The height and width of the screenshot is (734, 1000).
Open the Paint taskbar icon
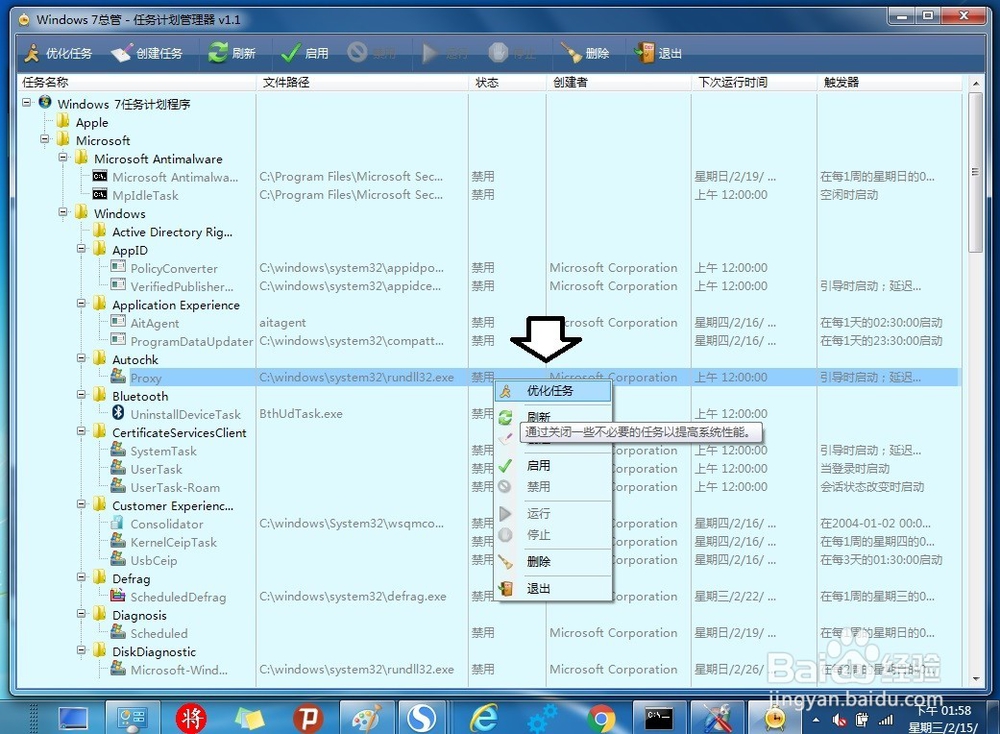pos(367,719)
